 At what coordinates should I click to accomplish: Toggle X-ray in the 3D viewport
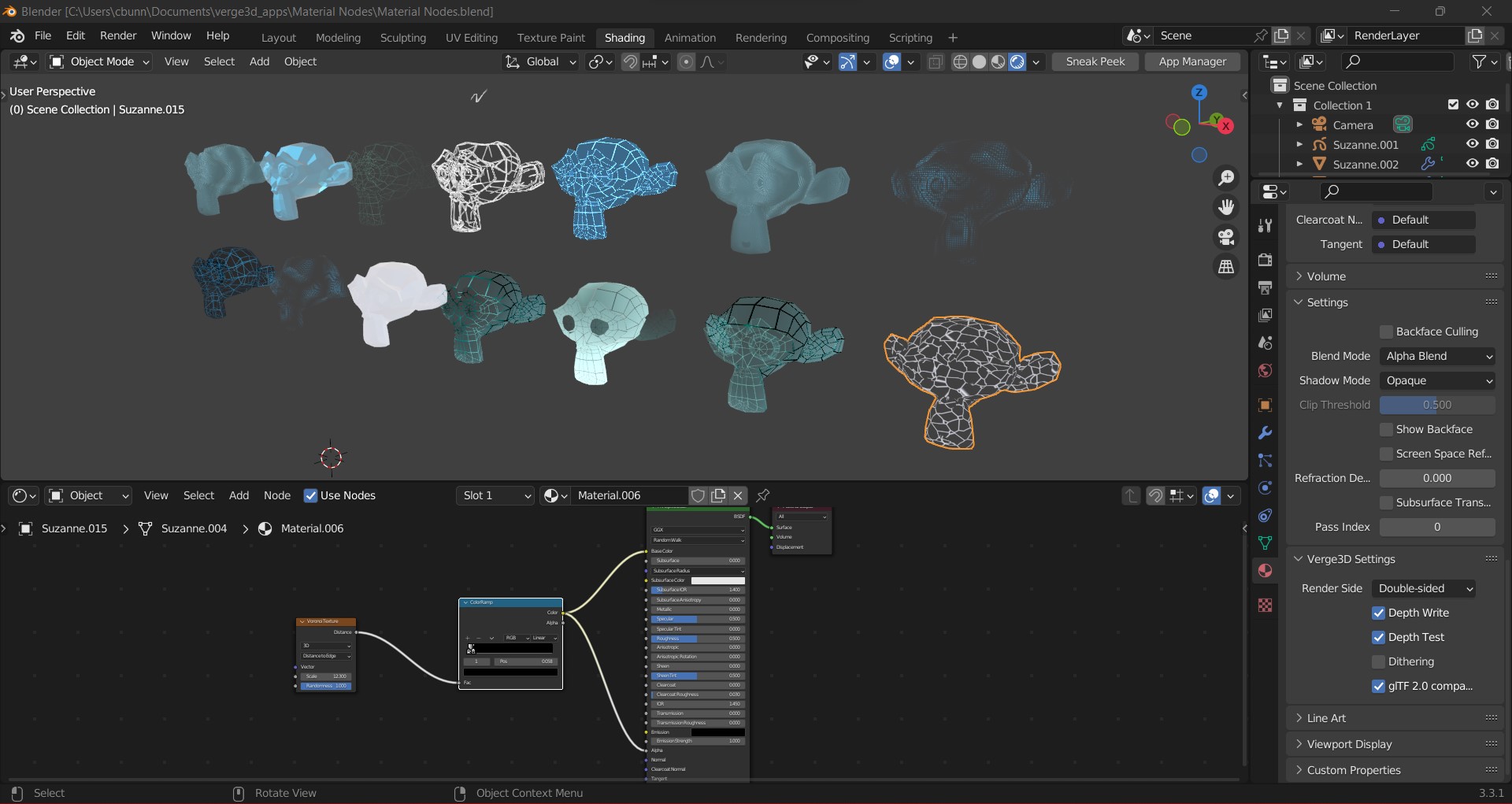pyautogui.click(x=936, y=61)
